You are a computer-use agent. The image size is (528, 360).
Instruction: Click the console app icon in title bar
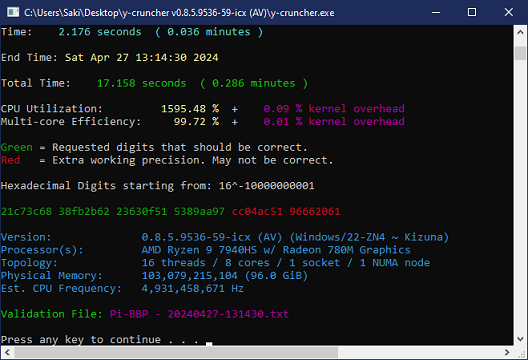pyautogui.click(x=13, y=12)
